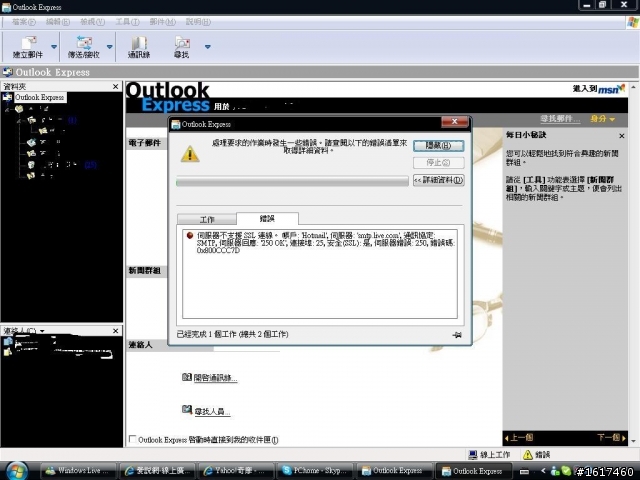Close the 資料夾 folder pane

[x=116, y=87]
